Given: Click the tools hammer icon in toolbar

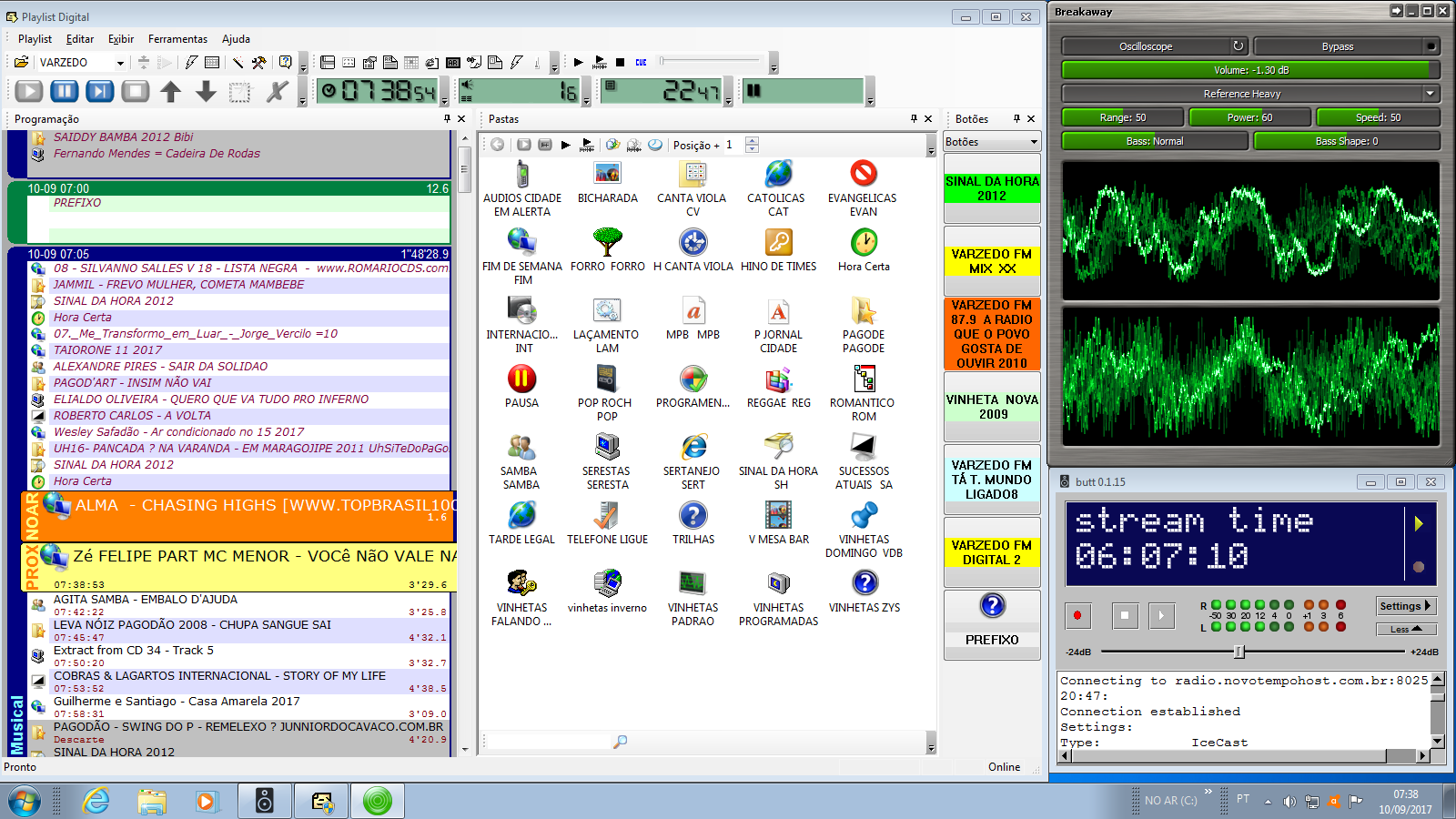Looking at the screenshot, I should click(x=259, y=63).
